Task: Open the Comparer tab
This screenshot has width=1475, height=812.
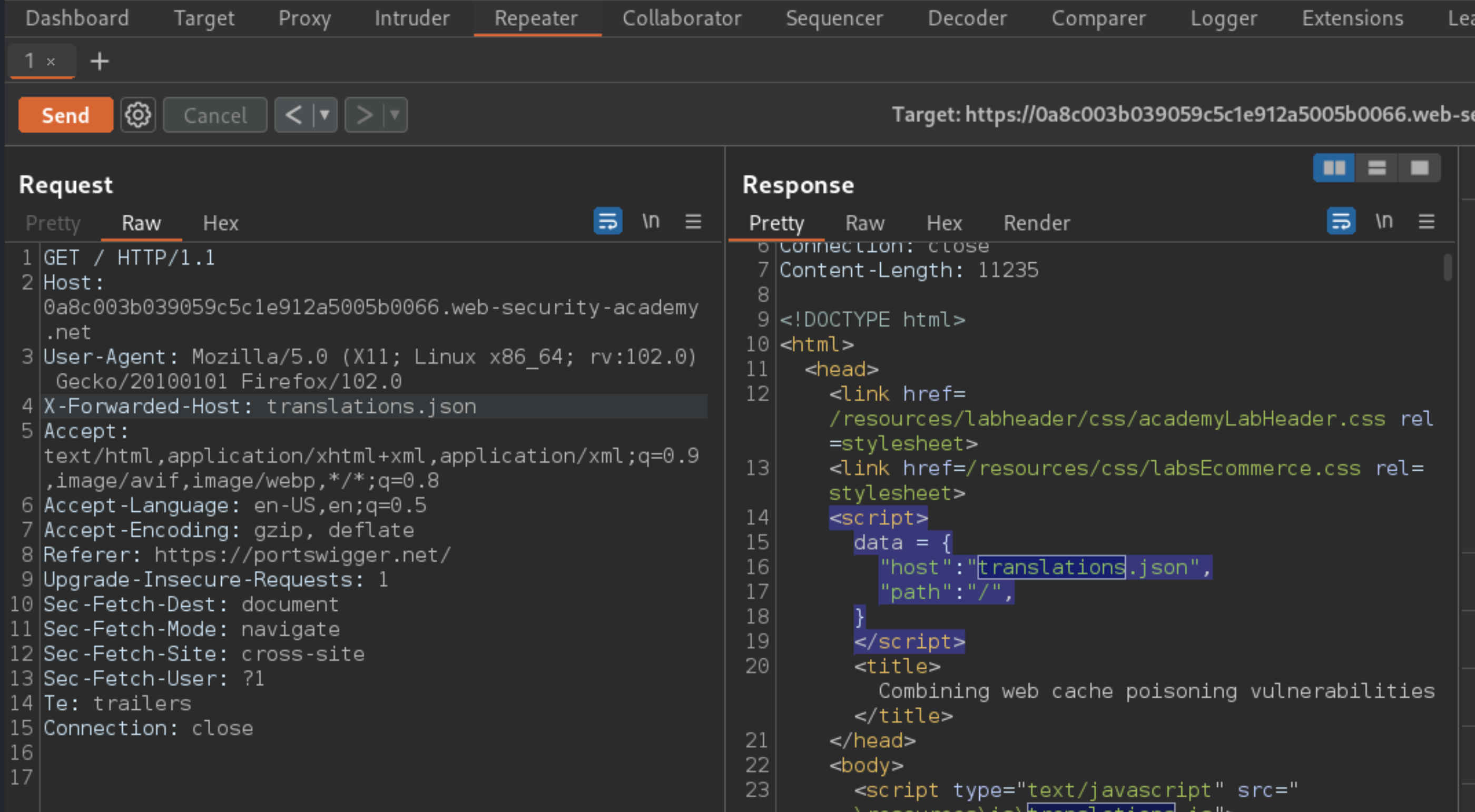Action: coord(1098,18)
